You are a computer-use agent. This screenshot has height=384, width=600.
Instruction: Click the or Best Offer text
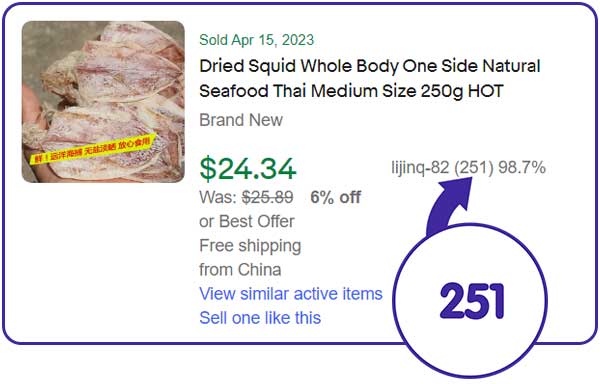[247, 221]
